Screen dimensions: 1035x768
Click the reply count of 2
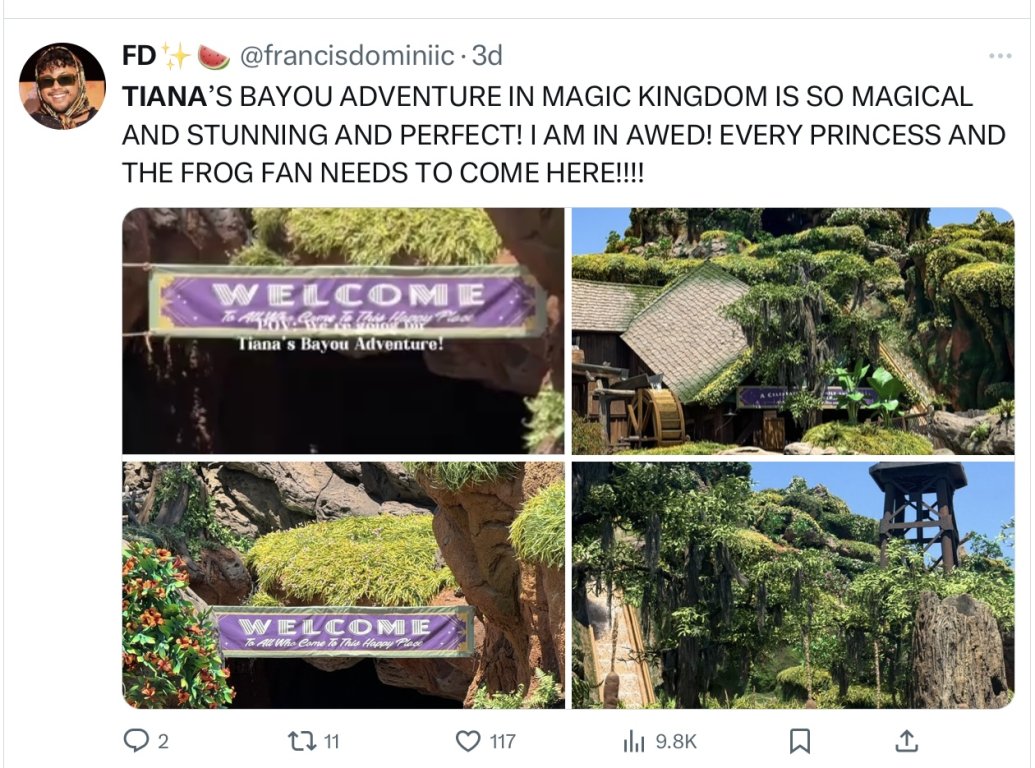(x=163, y=741)
